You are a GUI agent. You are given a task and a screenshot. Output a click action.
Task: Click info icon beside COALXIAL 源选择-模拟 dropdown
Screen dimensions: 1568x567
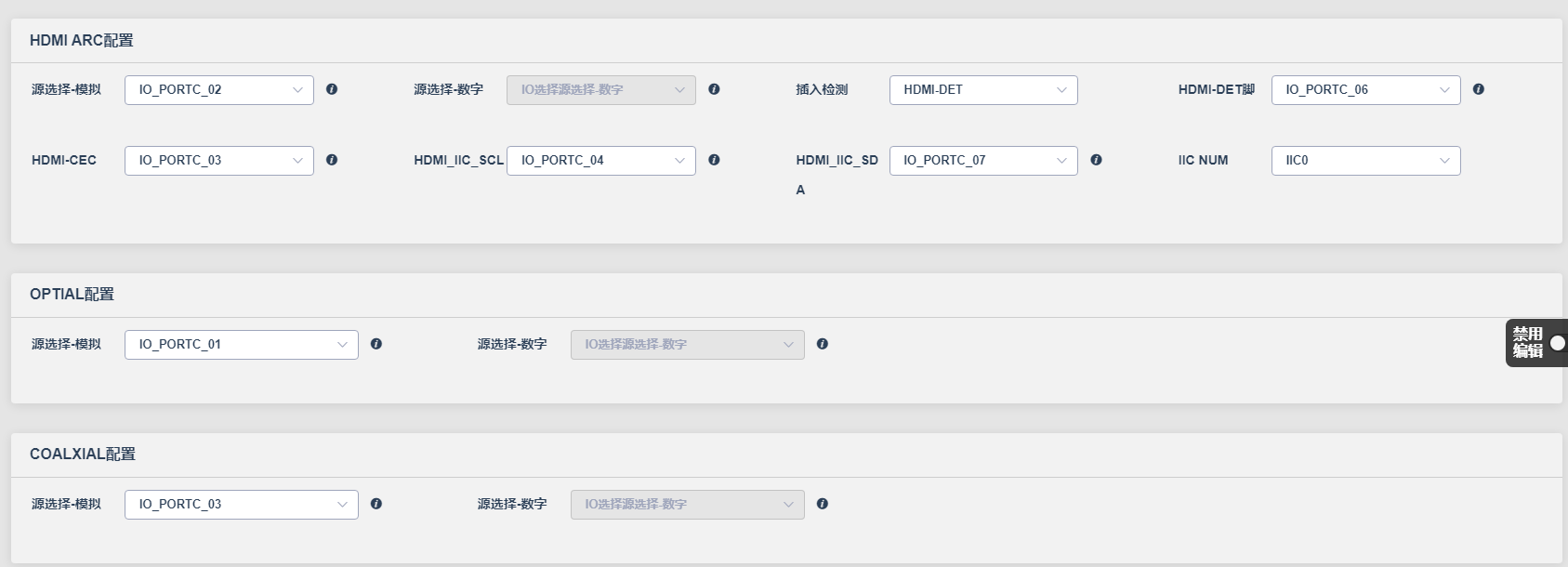point(376,504)
